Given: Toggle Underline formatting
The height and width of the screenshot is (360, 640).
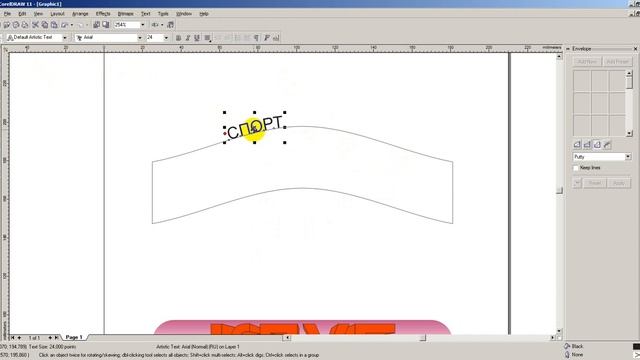Looking at the screenshot, I should coord(197,38).
